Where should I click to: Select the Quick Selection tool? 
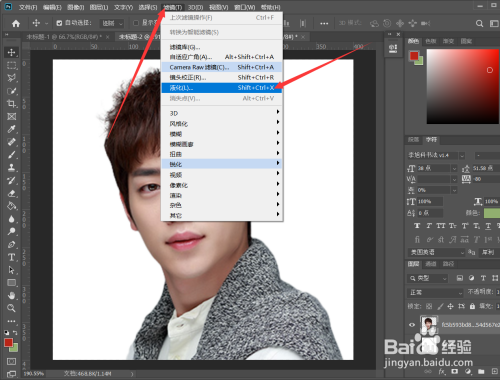click(11, 91)
